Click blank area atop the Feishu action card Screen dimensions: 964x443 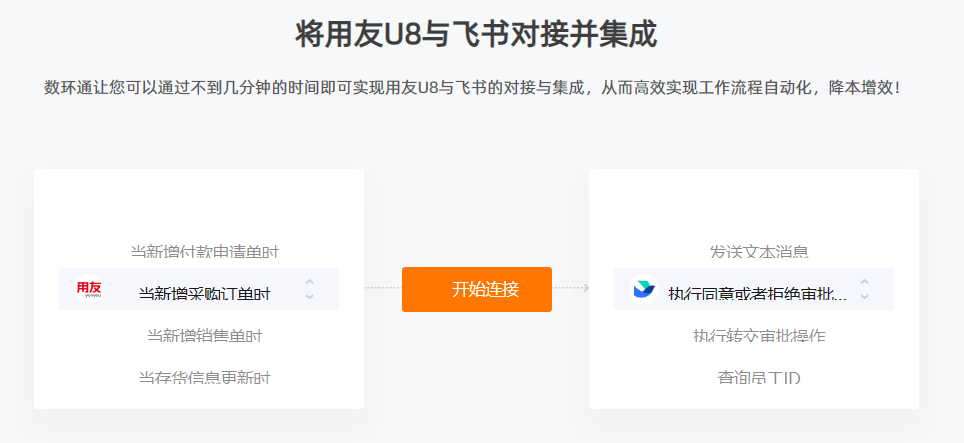(753, 200)
